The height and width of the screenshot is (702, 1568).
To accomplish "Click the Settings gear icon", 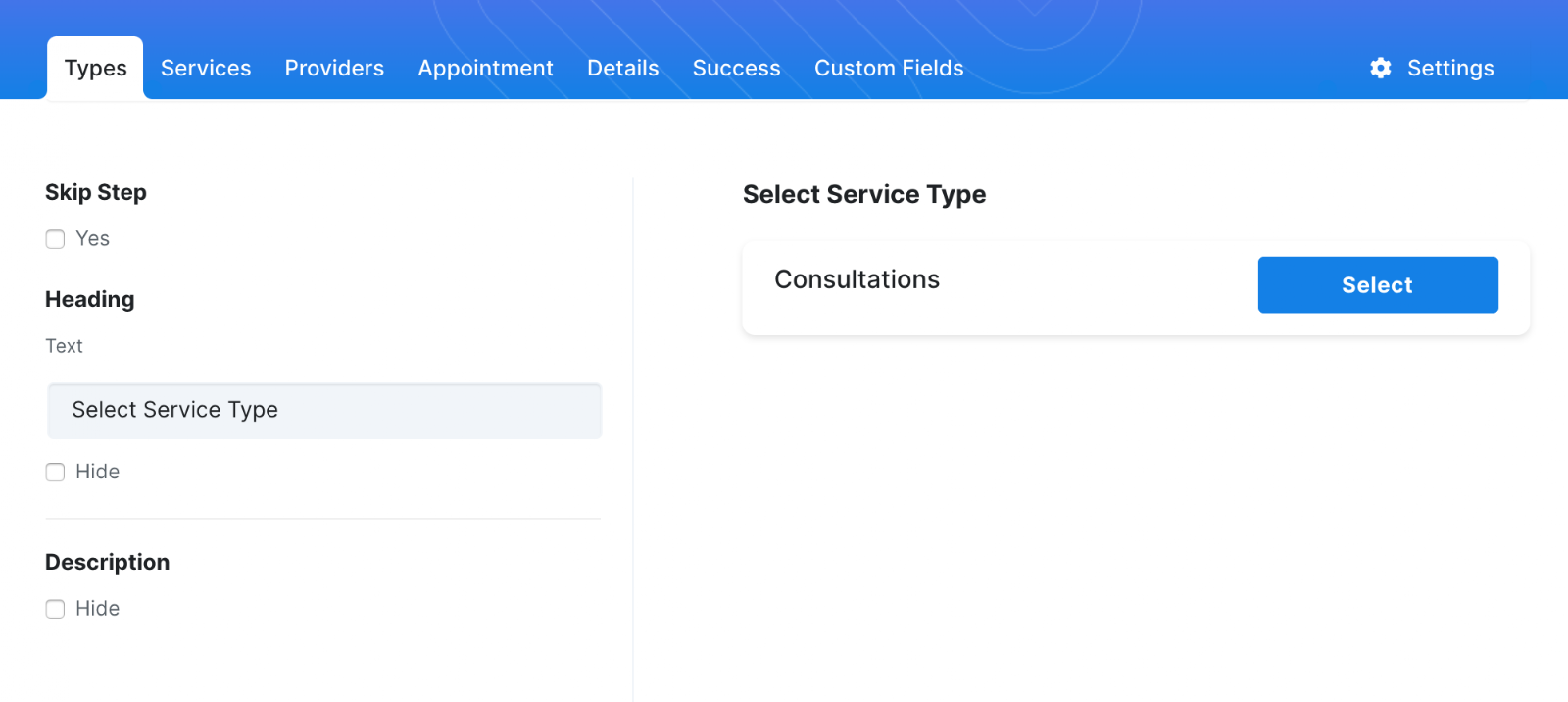I will pyautogui.click(x=1380, y=68).
